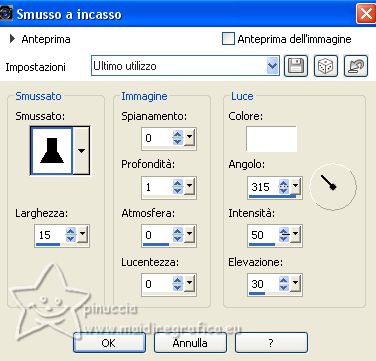Click the randomize parameters dice icon
Image resolution: width=376 pixels, height=361 pixels.
coord(326,66)
